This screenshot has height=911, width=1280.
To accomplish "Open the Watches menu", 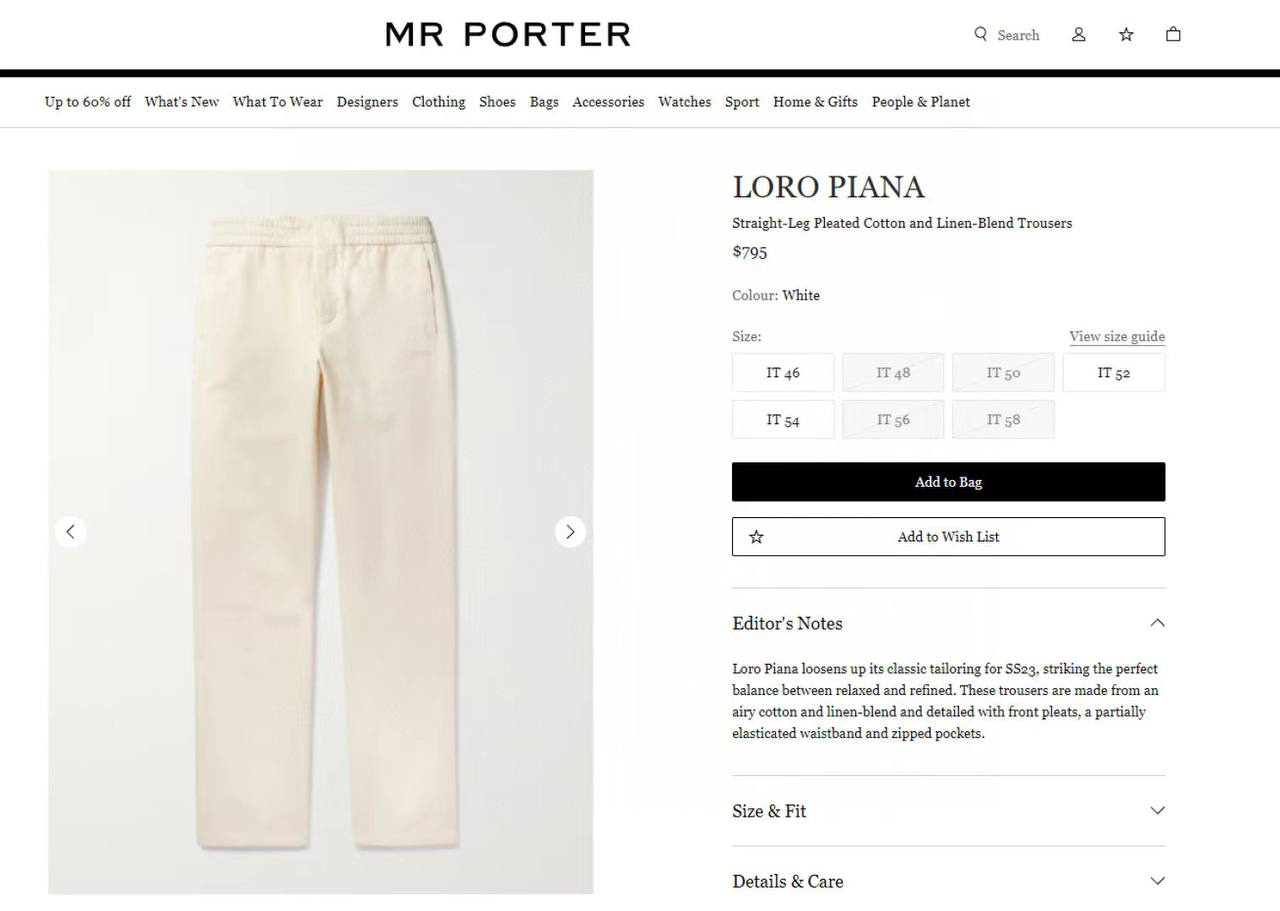I will click(x=684, y=102).
